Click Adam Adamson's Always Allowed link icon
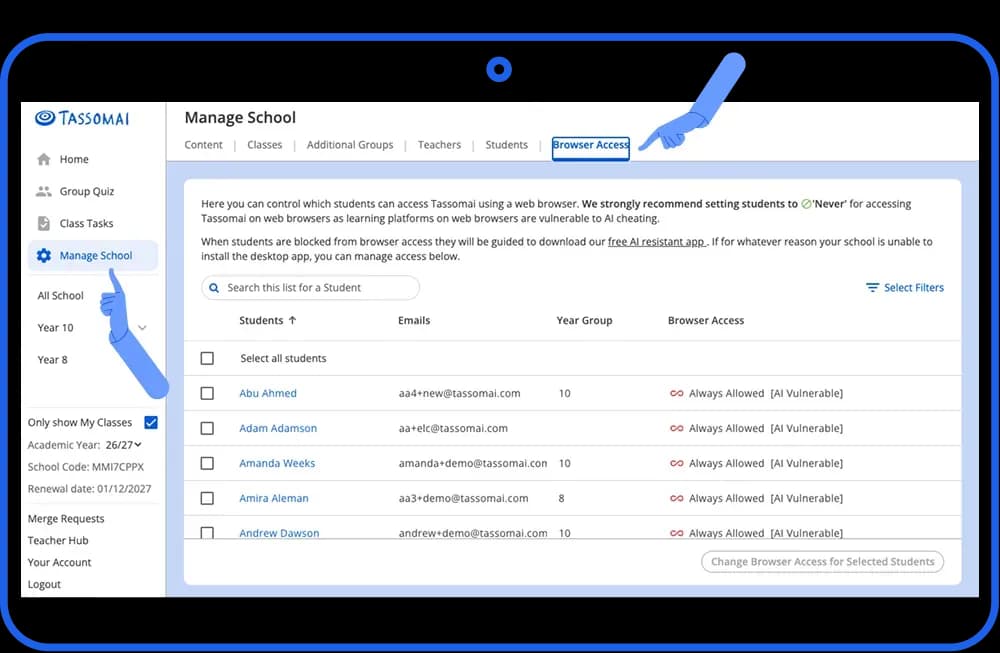 677,429
